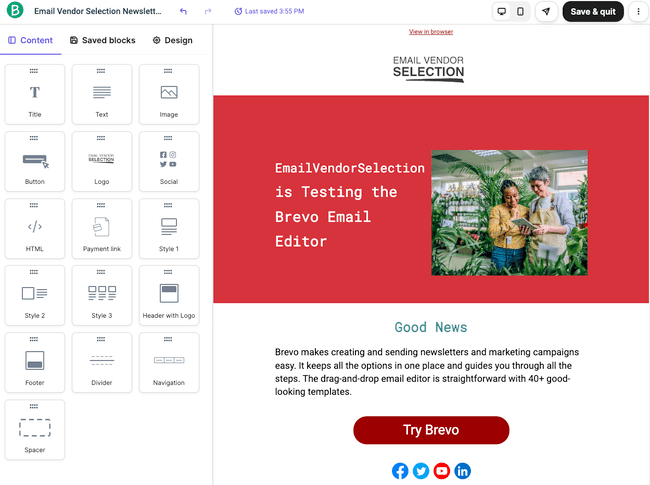Choose the HTML content block

coord(35,229)
